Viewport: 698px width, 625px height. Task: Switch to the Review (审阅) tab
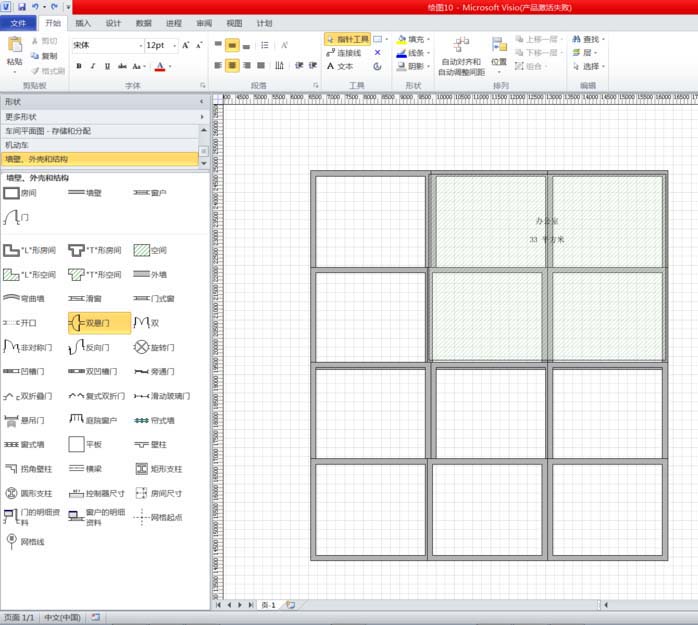click(204, 23)
